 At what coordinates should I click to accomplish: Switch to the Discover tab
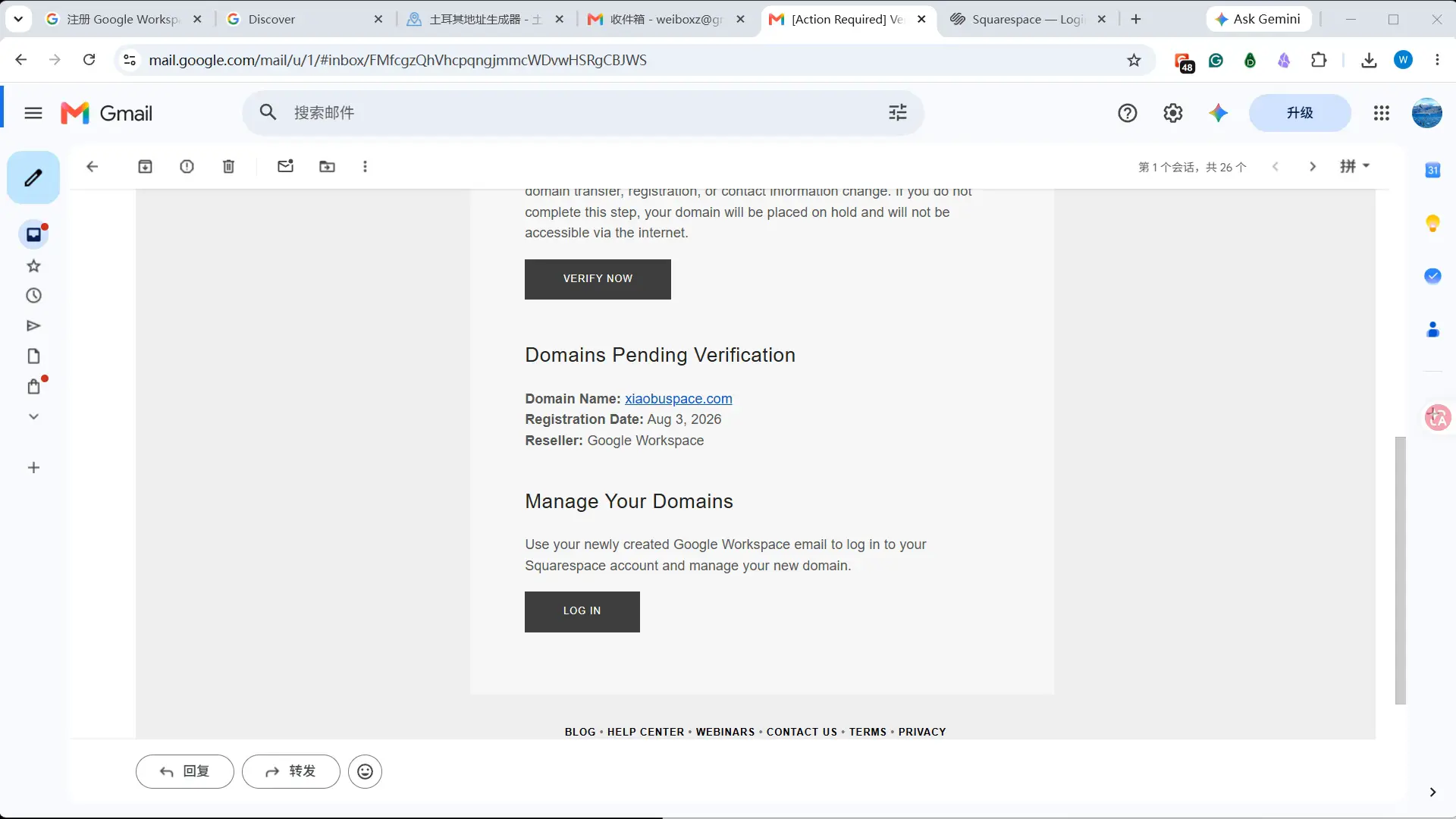pos(303,19)
